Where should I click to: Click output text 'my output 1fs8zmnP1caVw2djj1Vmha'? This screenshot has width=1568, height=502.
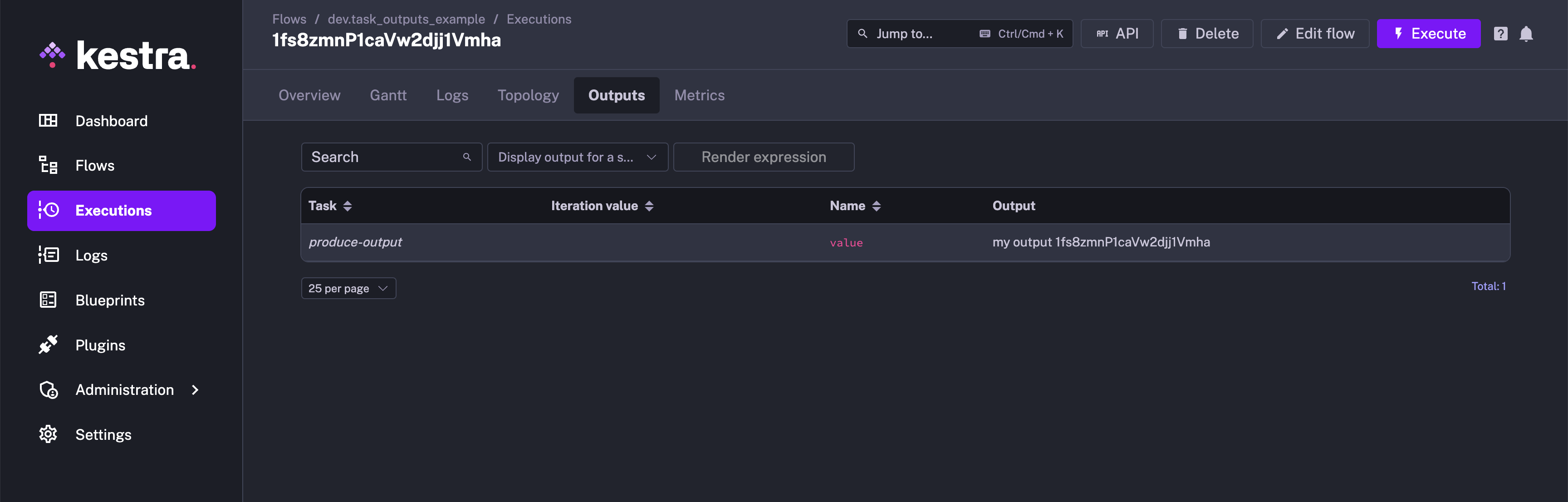[1101, 242]
